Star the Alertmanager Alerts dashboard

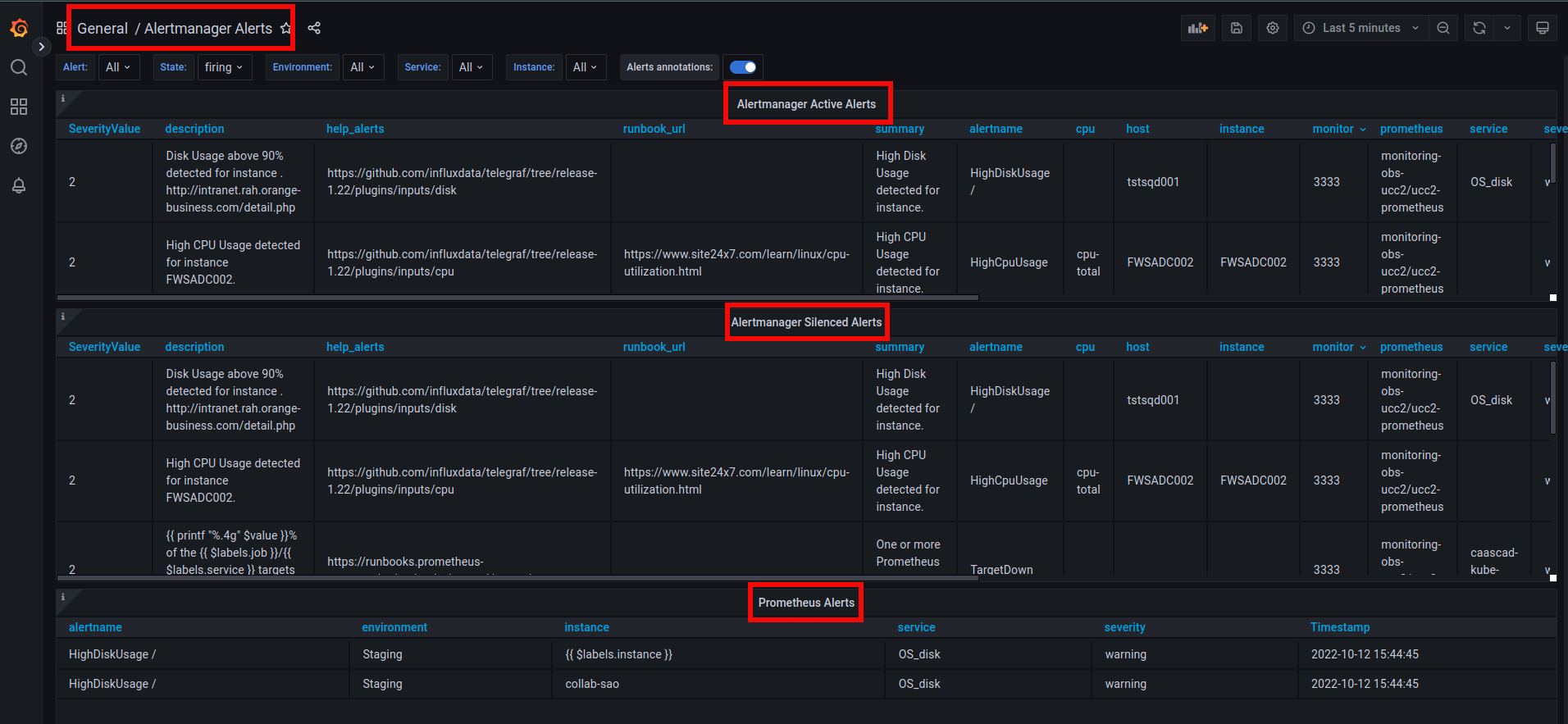[285, 28]
